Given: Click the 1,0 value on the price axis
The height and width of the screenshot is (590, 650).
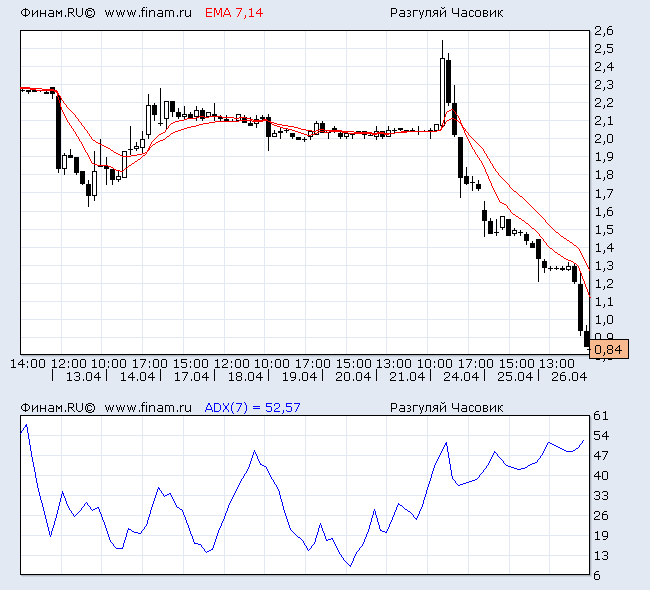Looking at the screenshot, I should click(604, 320).
